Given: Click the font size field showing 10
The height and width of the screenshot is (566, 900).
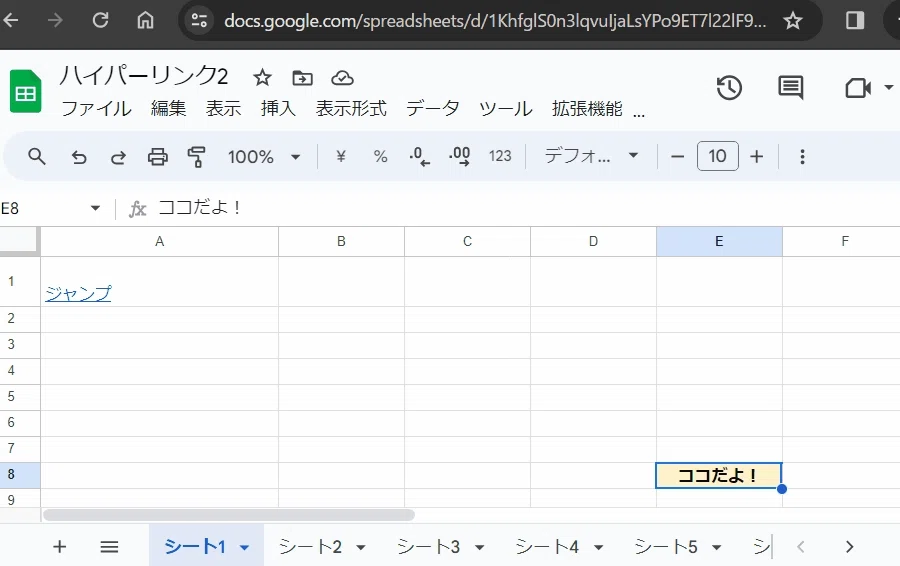Looking at the screenshot, I should tap(717, 156).
